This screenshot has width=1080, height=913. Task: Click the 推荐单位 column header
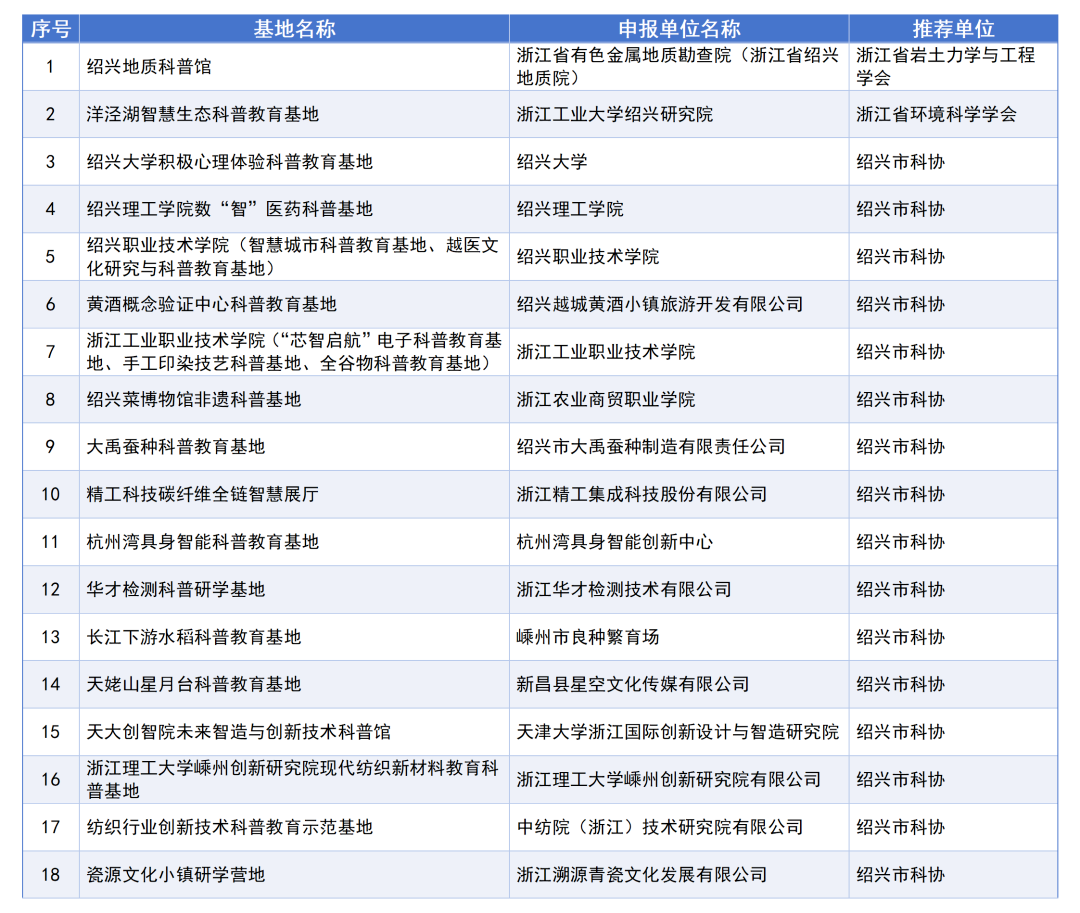pos(953,29)
